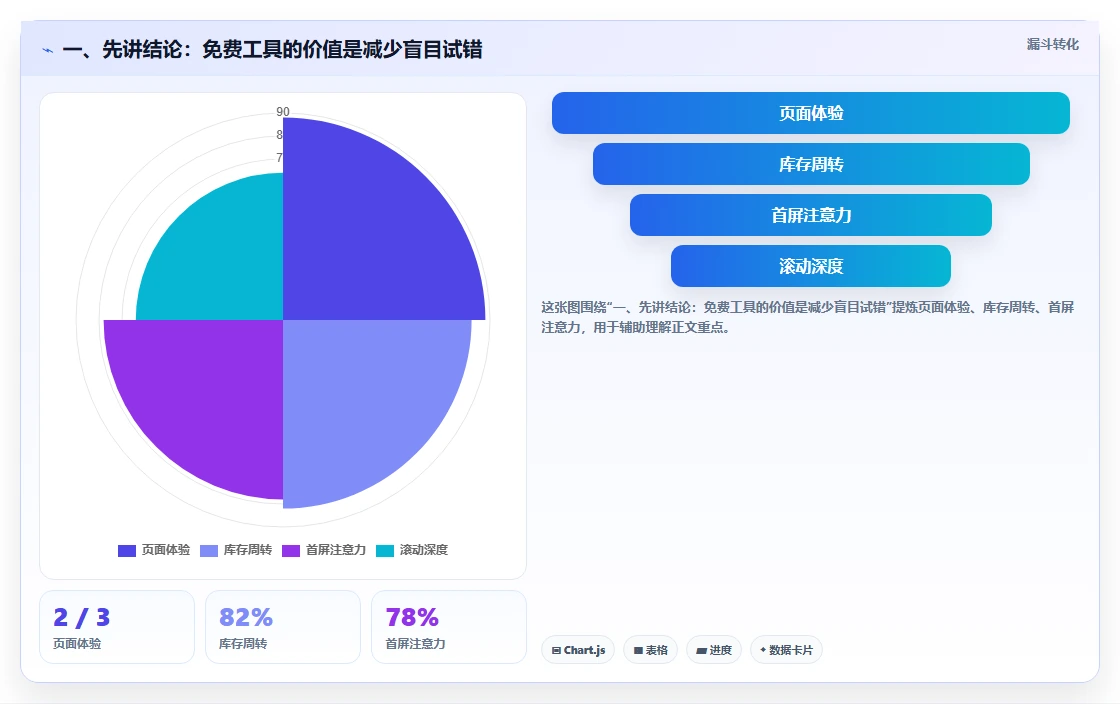
Task: Click the 90 axis label on chart
Action: point(283,111)
